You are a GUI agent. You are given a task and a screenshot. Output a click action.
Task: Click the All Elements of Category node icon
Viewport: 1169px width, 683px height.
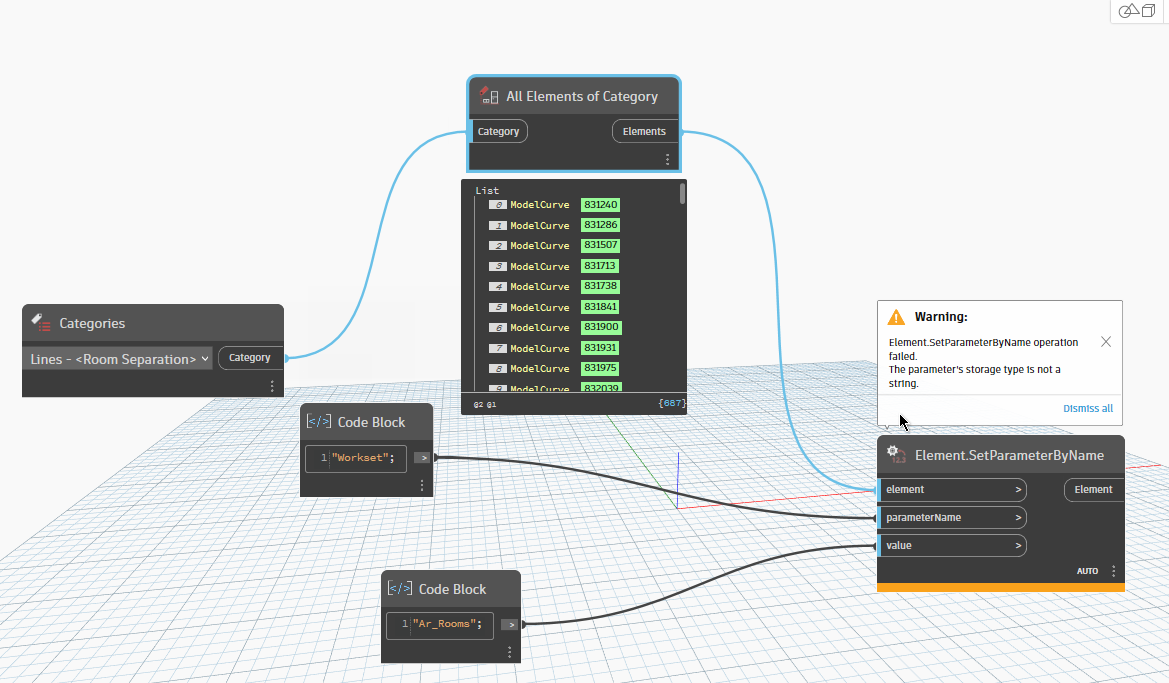pyautogui.click(x=487, y=95)
